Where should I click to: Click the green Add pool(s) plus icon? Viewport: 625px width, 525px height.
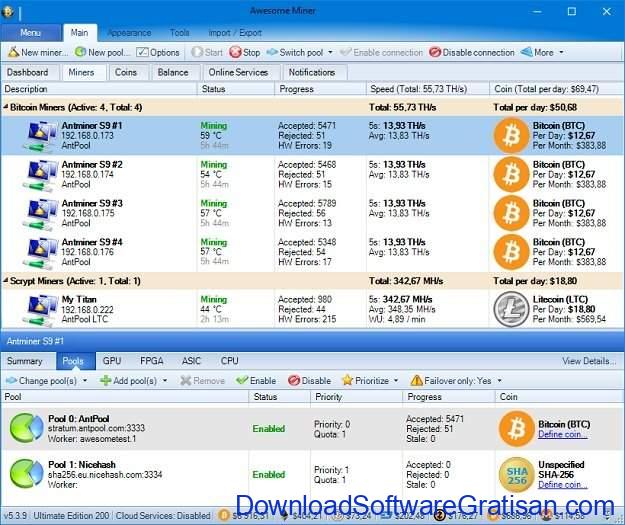[106, 381]
